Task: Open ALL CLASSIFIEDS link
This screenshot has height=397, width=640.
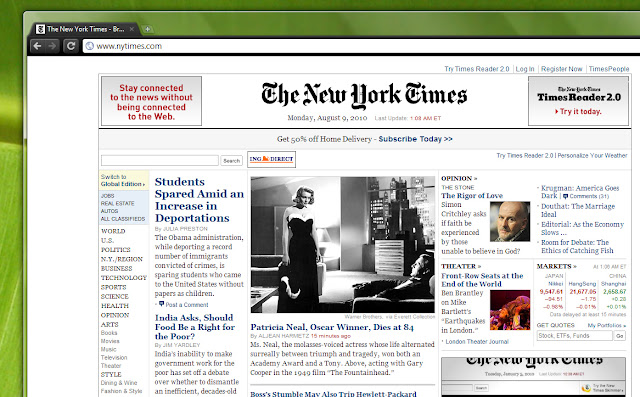Action: 123,219
